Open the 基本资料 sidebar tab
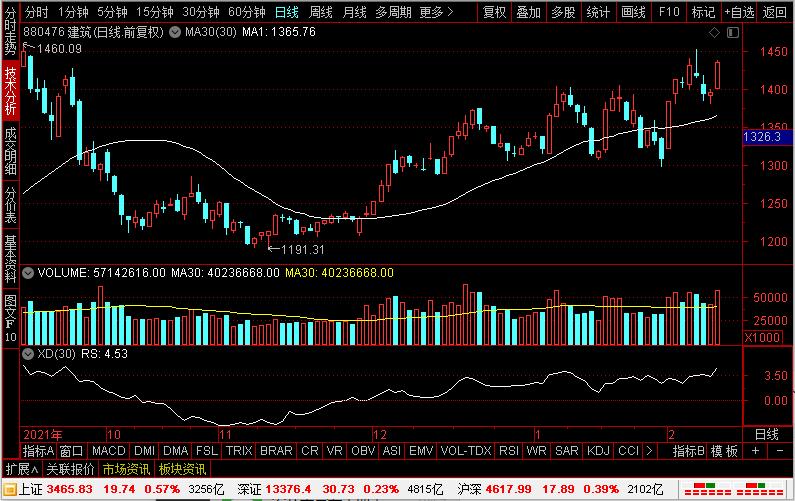Screen dimensions: 795x501 pyautogui.click(x=10, y=259)
